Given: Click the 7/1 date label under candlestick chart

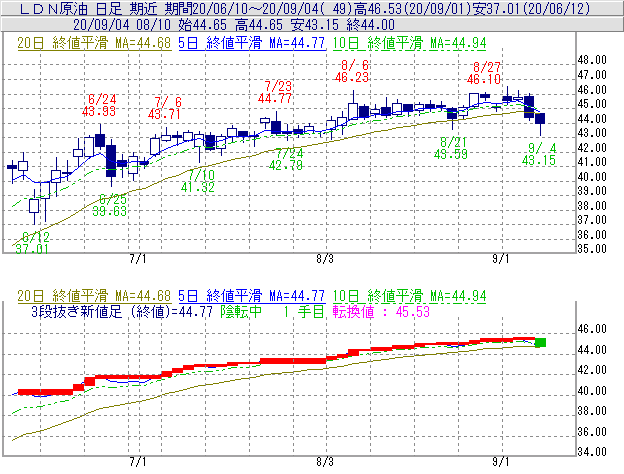Looking at the screenshot, I should 138,259.
